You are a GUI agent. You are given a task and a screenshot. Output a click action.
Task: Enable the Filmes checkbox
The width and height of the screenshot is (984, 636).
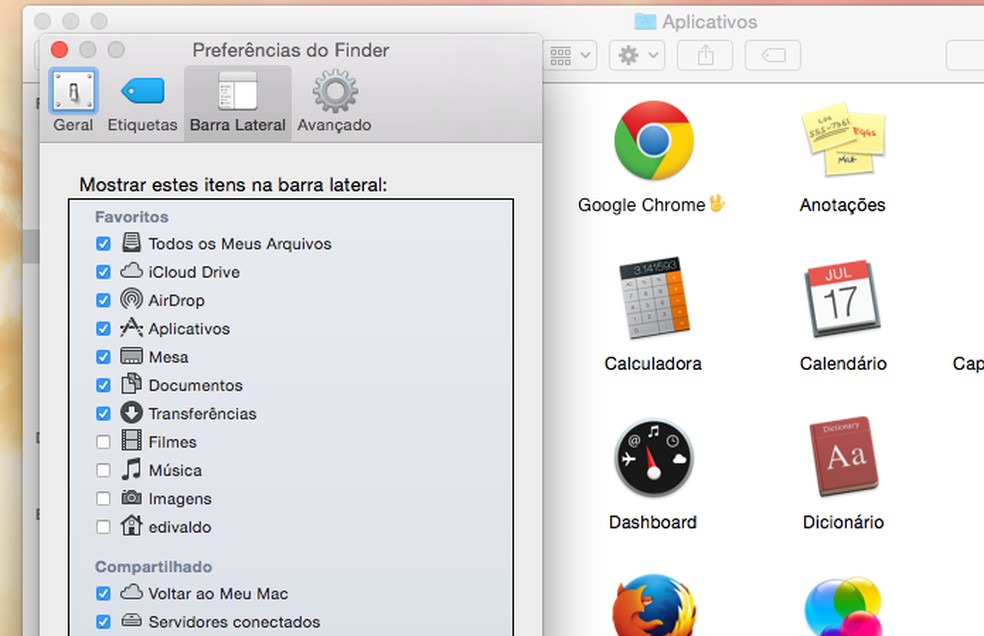tap(104, 442)
